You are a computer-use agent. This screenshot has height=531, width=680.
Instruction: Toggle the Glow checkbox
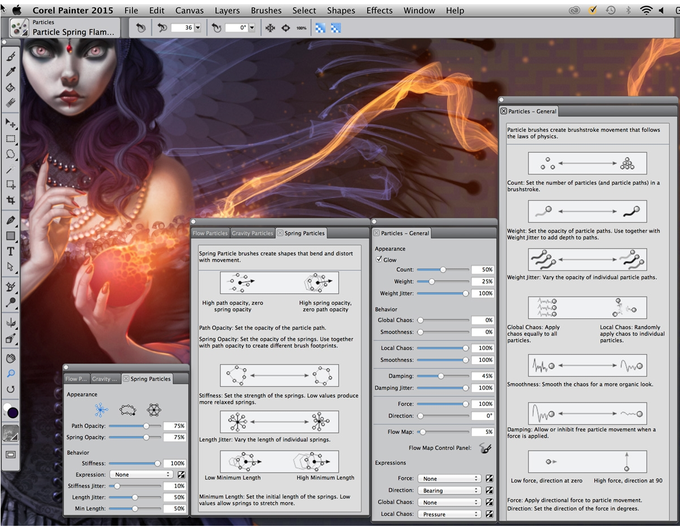[x=379, y=259]
